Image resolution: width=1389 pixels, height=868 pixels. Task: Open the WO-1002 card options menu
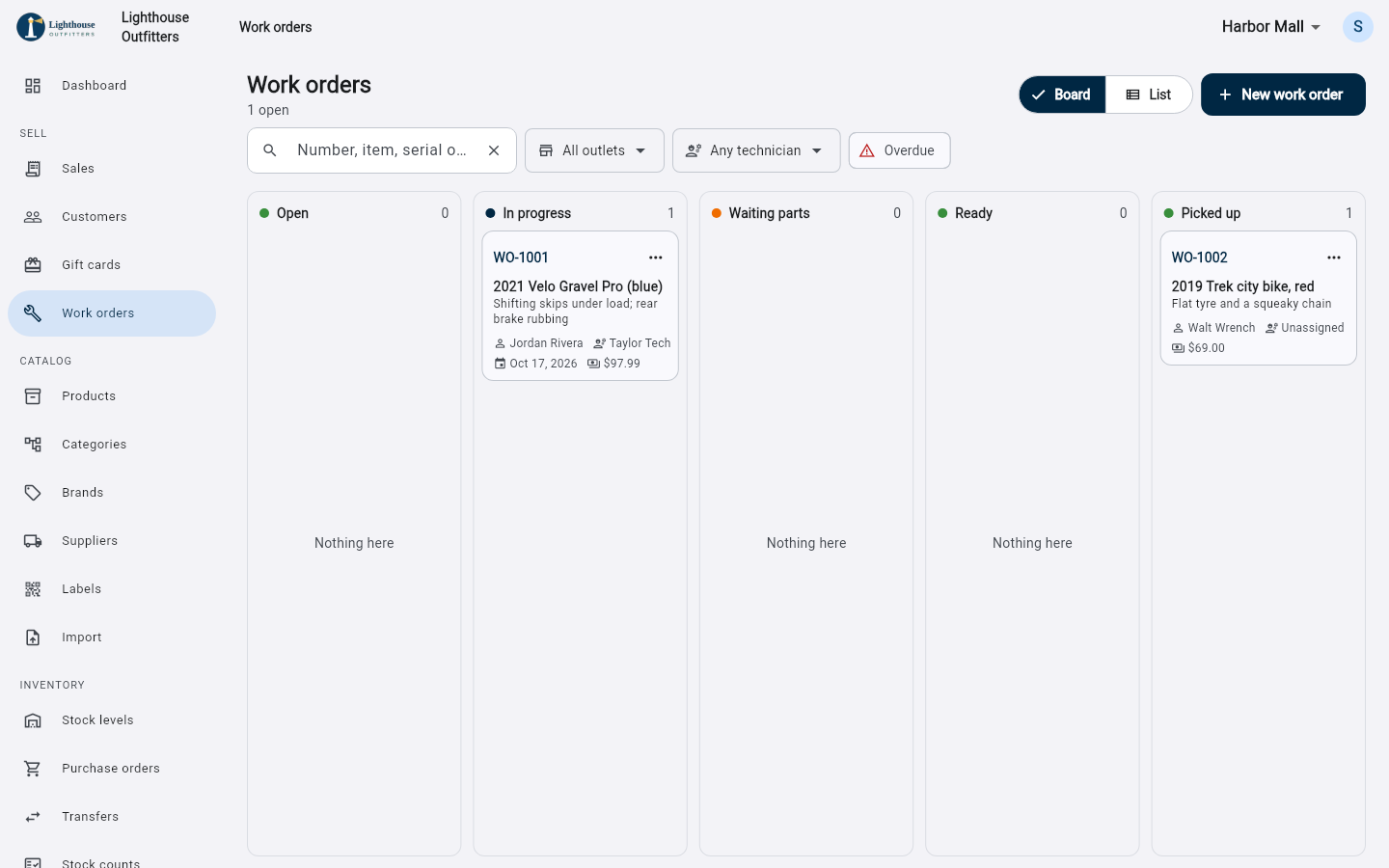[1334, 258]
